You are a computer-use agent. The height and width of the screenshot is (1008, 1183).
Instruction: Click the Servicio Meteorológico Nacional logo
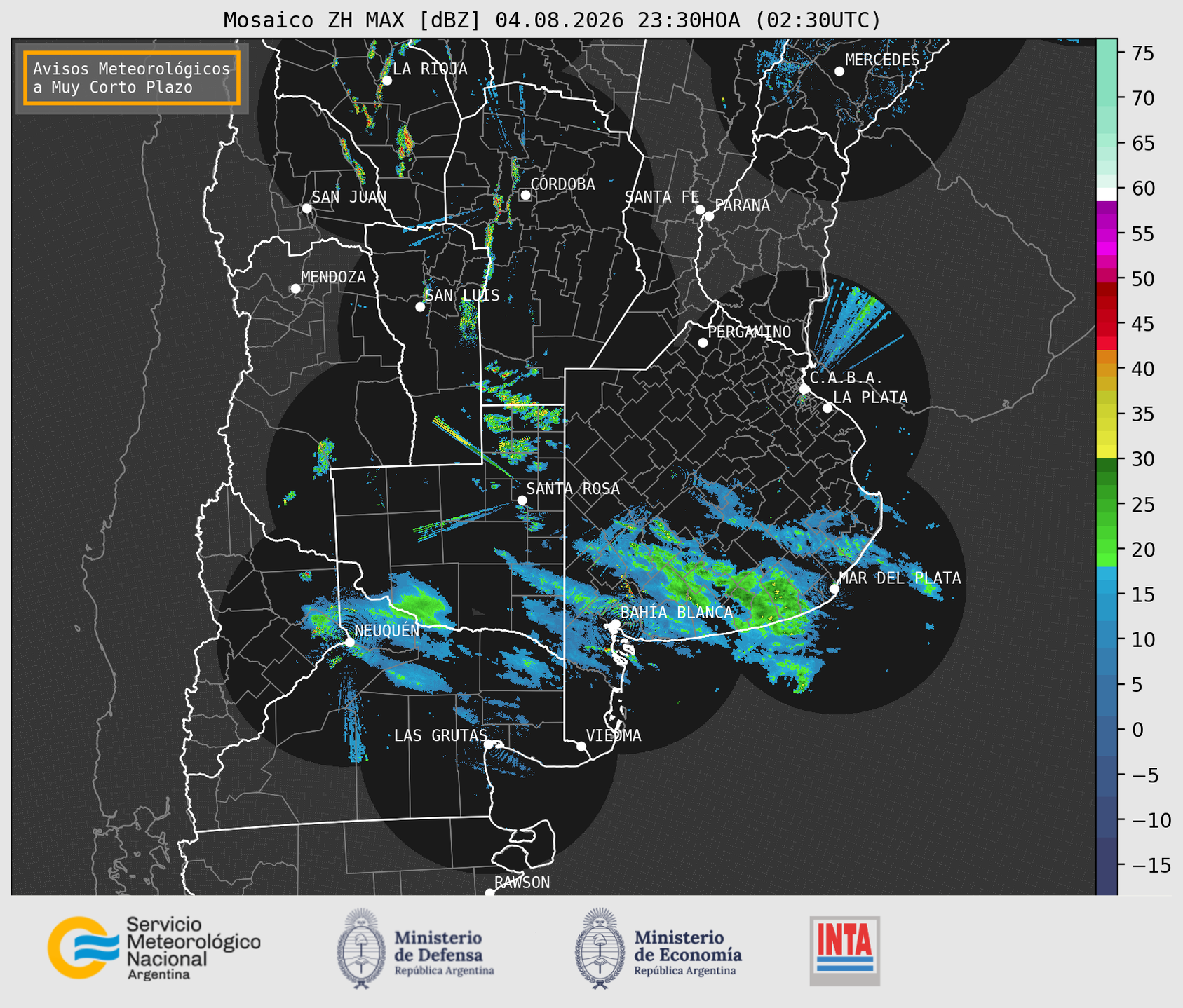pos(154,948)
